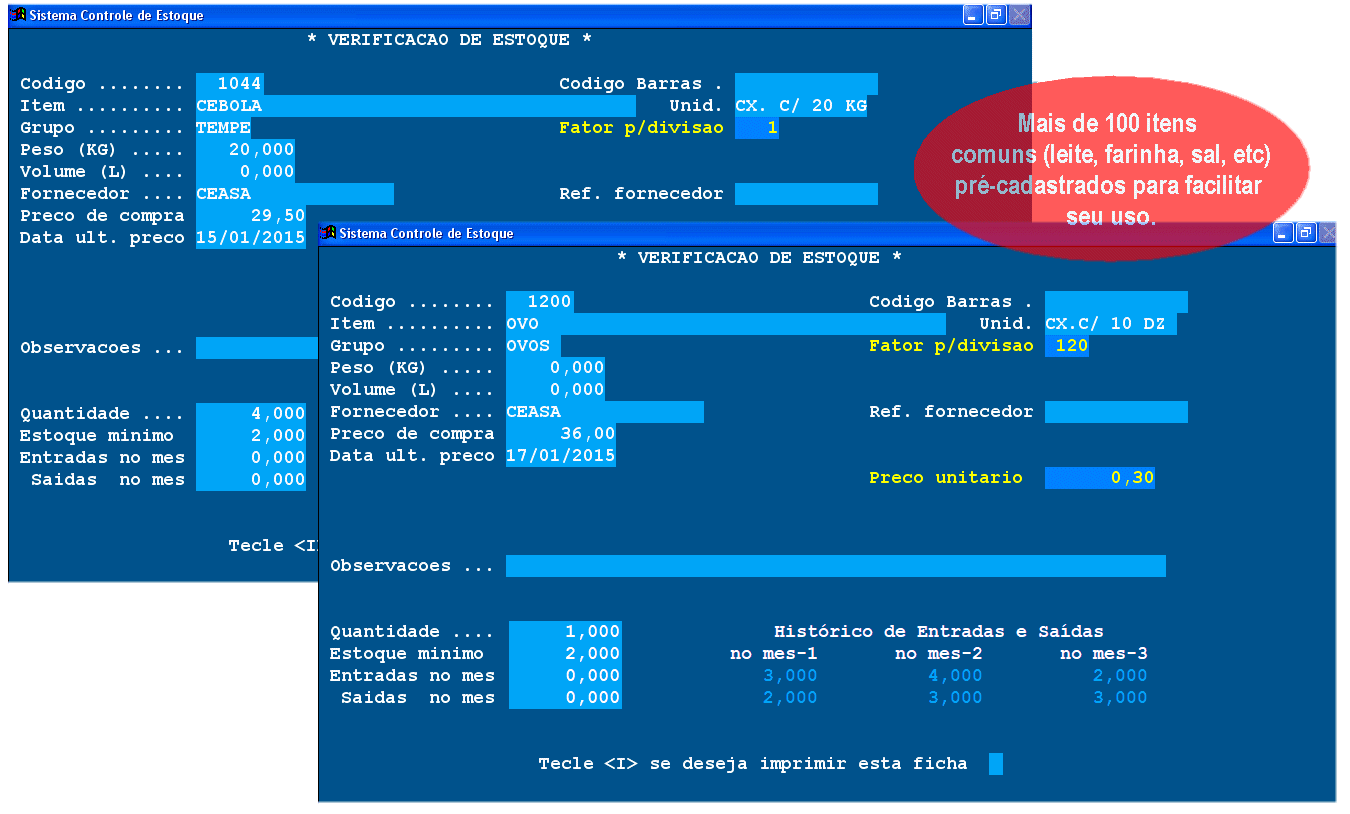Screen dimensions: 1350x814
Task: Click Saidas value 3,000 under no mes-3
Action: 1120,698
